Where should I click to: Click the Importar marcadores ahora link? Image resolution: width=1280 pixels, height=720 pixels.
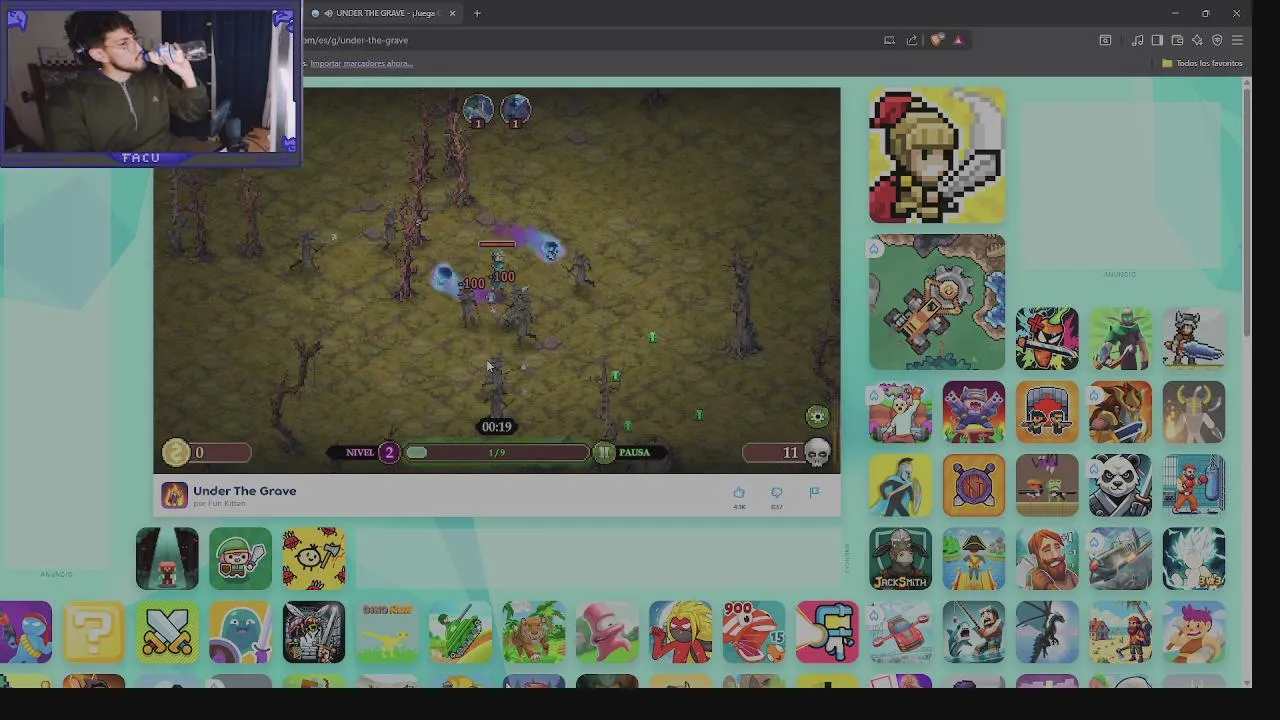tap(361, 63)
